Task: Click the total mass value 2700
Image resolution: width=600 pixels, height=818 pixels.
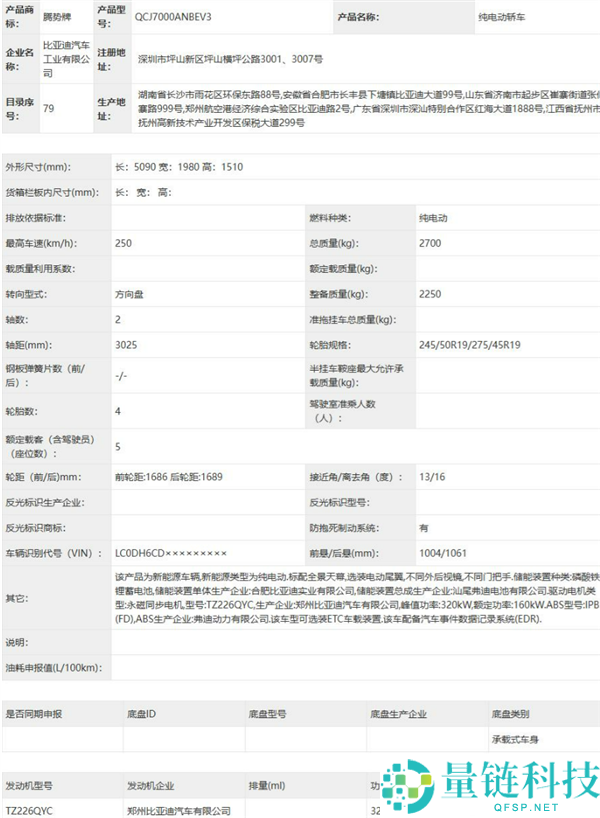Action: tap(430, 243)
